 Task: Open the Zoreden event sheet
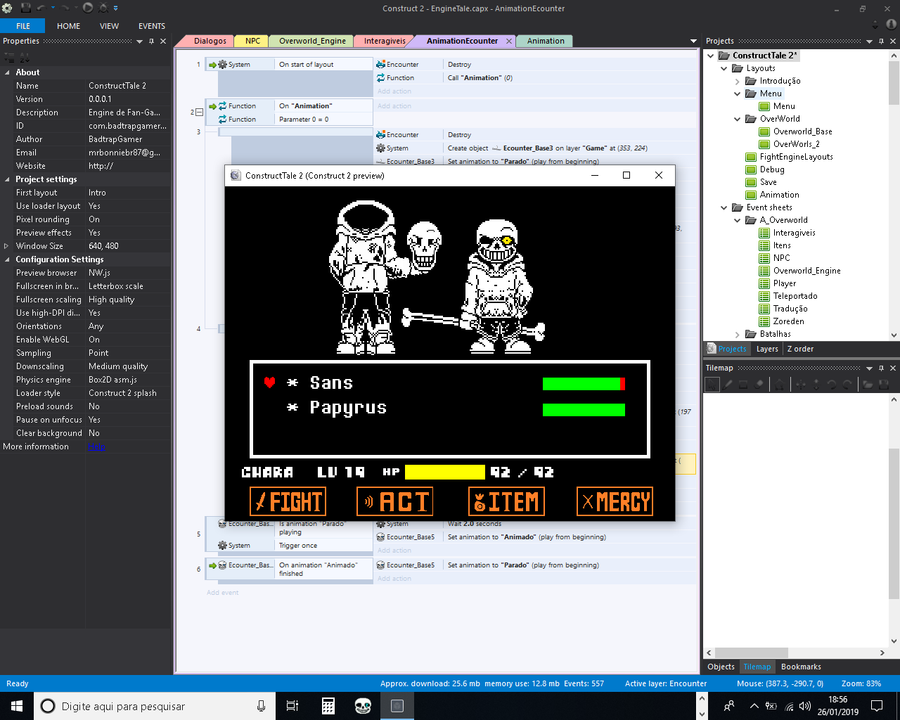coord(788,322)
